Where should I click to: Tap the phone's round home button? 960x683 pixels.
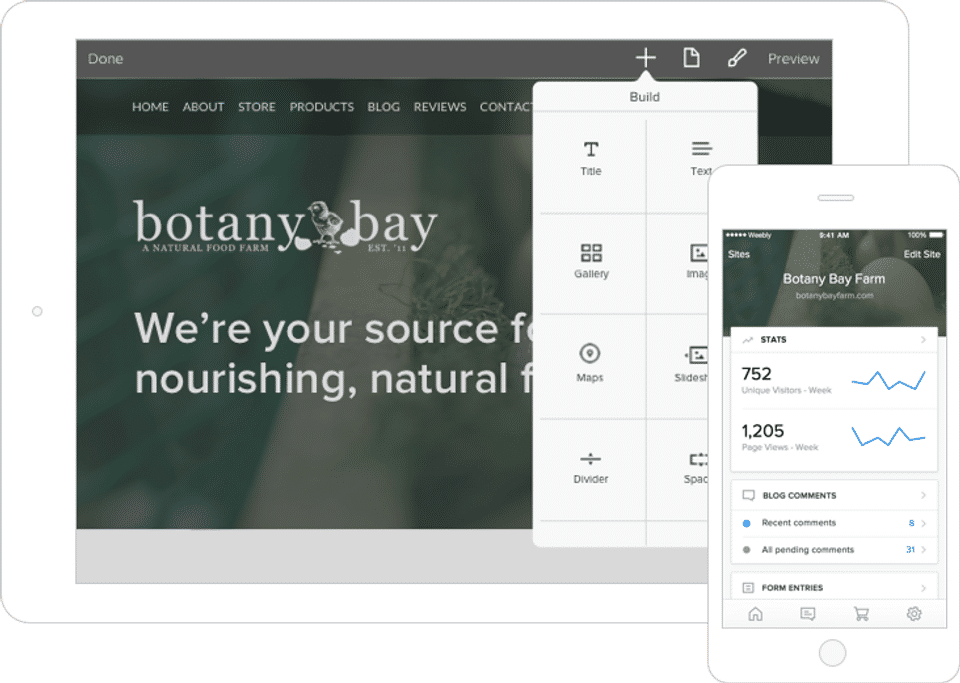tap(833, 652)
